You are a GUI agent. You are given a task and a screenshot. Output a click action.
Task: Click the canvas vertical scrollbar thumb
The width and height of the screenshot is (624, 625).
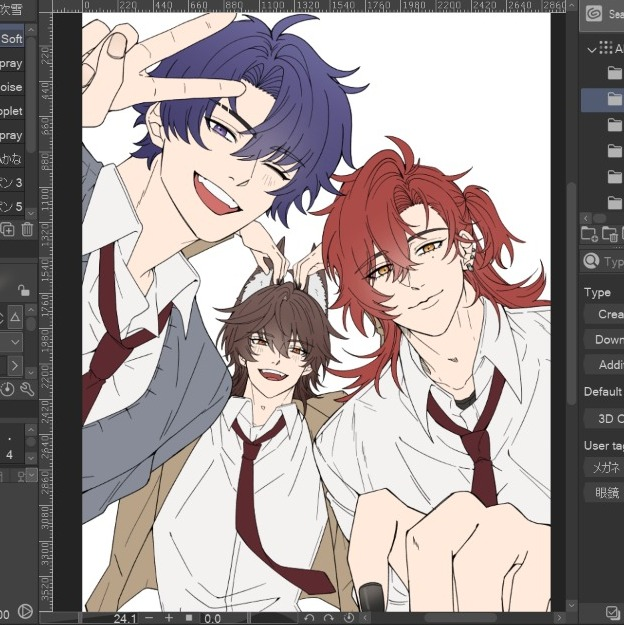[x=571, y=293]
